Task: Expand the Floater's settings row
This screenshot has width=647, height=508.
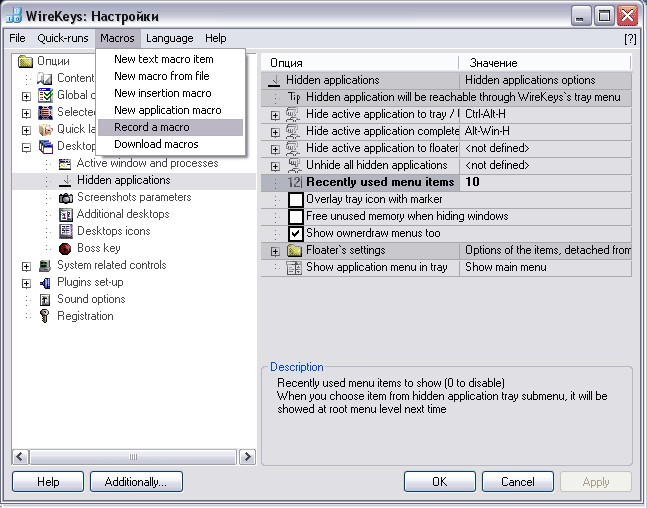Action: pyautogui.click(x=275, y=251)
